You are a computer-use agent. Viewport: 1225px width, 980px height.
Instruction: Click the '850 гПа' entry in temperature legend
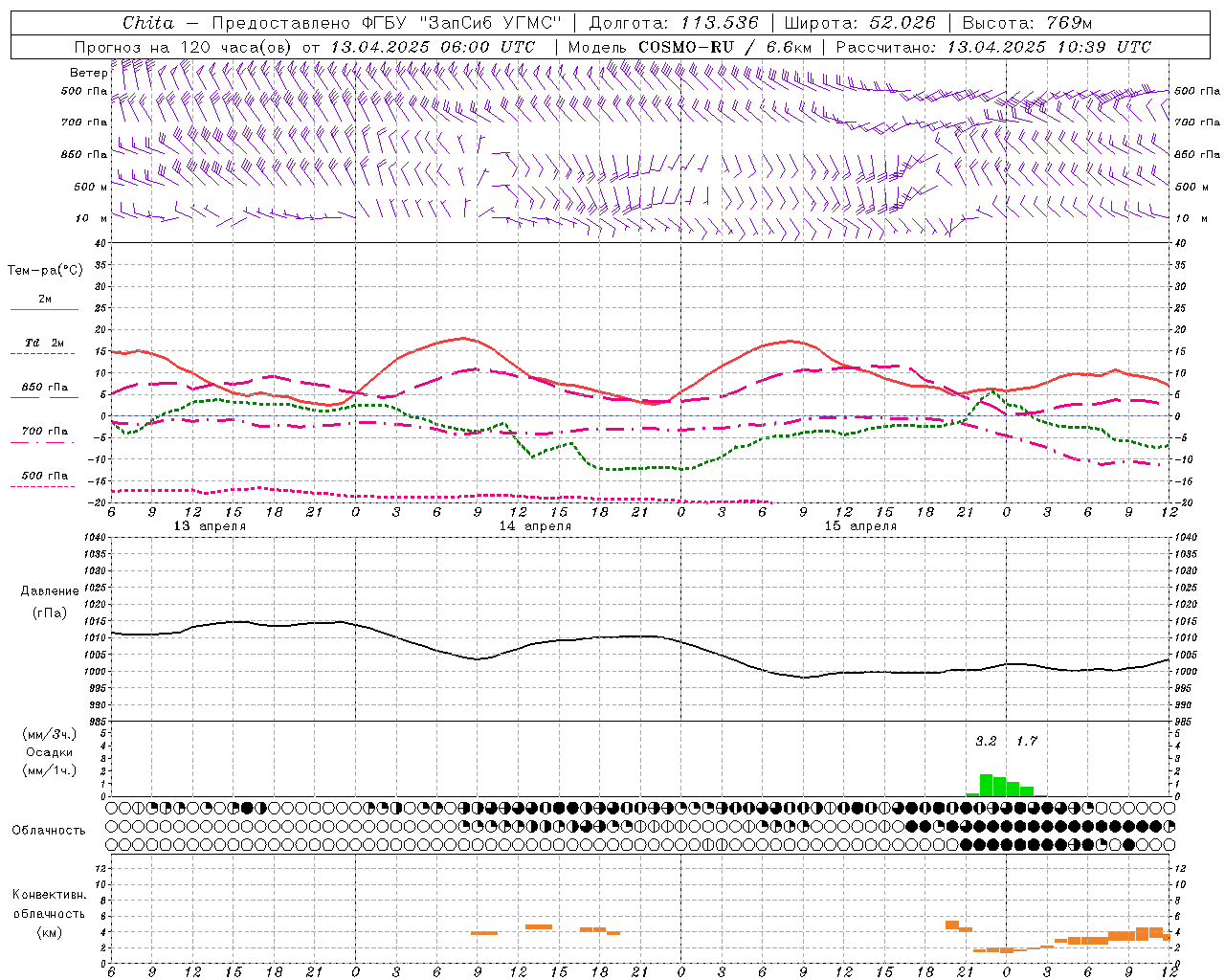tap(45, 388)
